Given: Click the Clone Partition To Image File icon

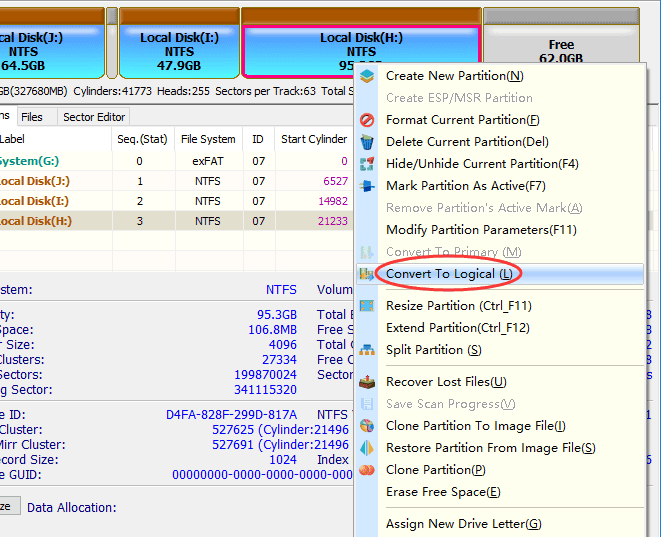Looking at the screenshot, I should point(367,426).
